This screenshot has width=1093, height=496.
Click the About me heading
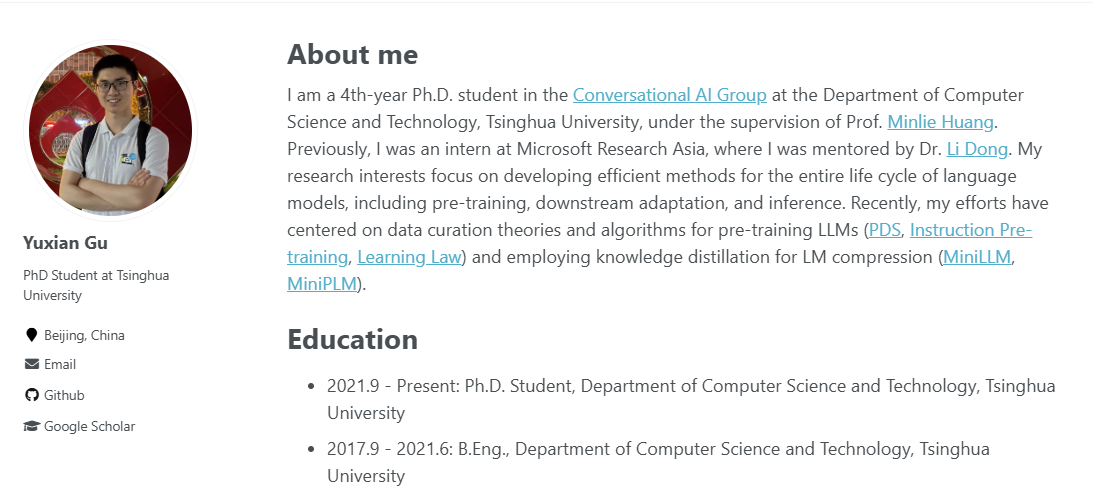point(352,54)
